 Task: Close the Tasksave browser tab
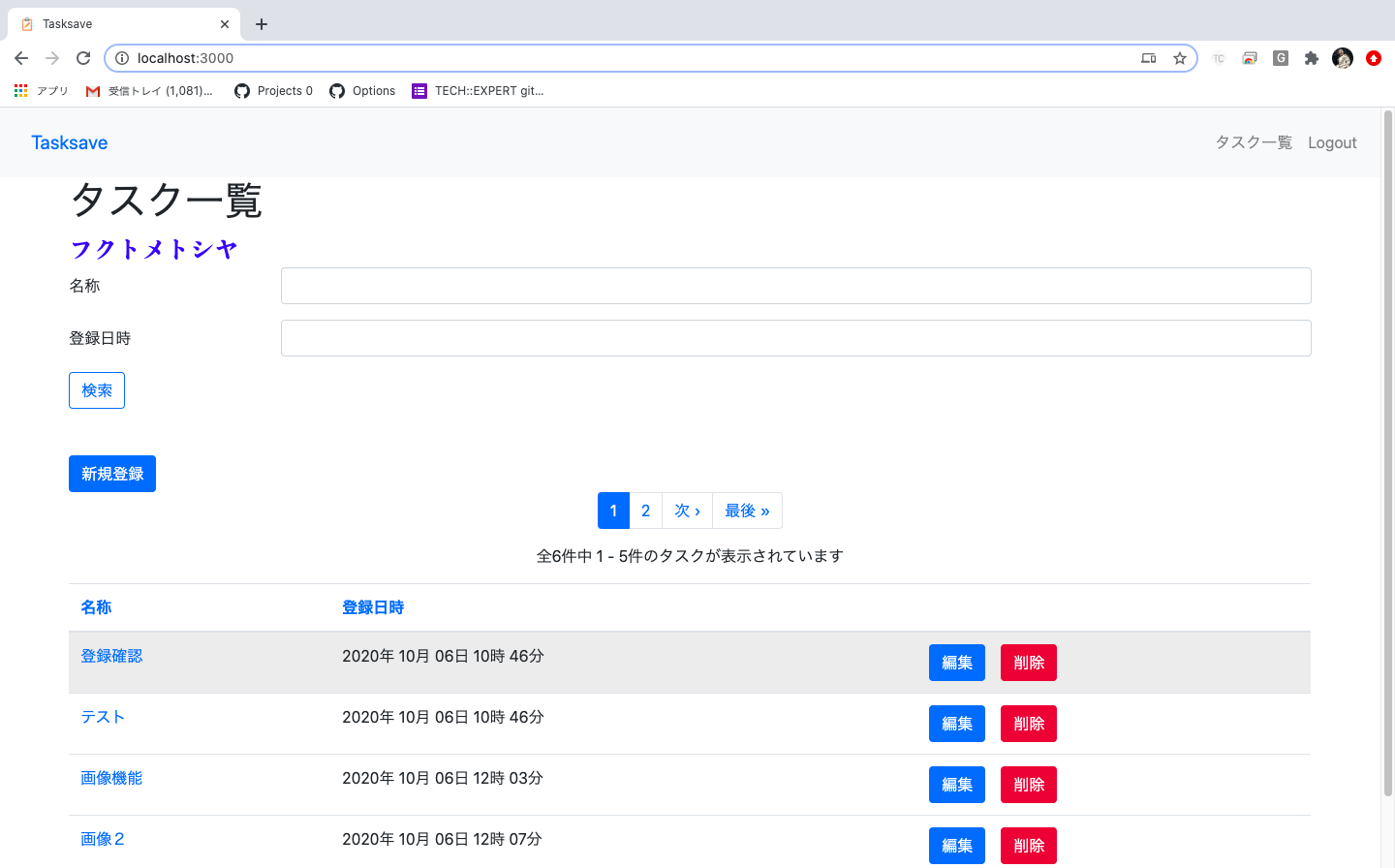[225, 24]
